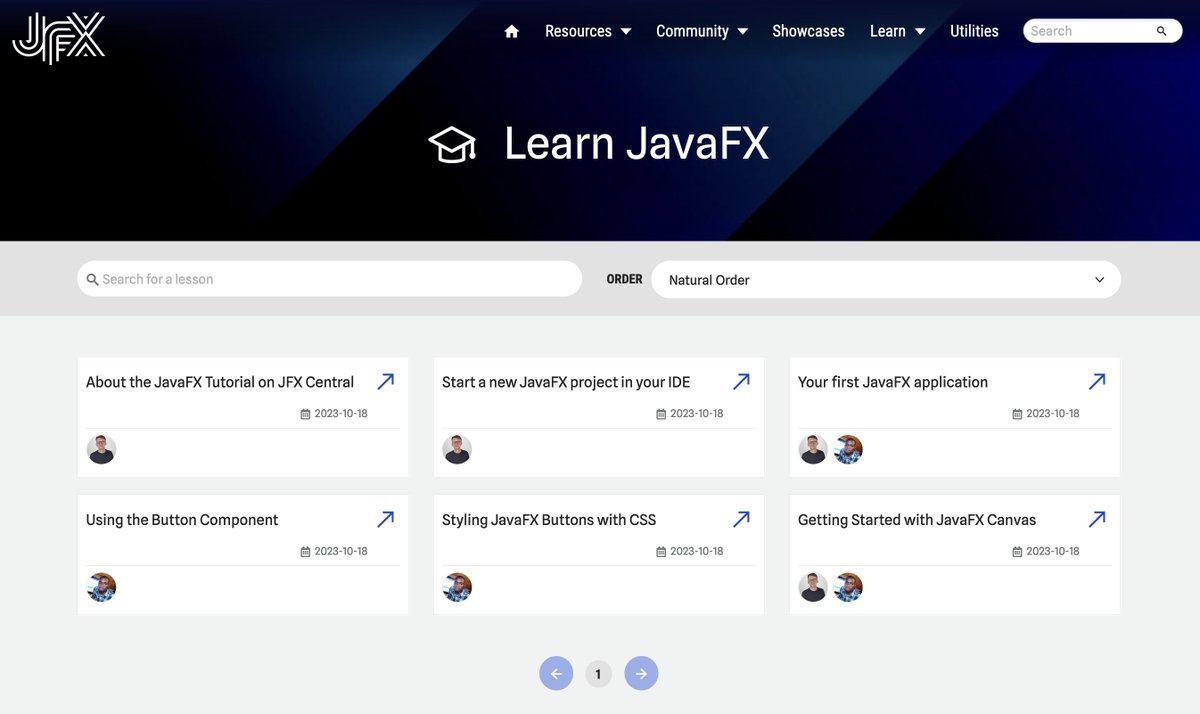This screenshot has width=1200, height=714.
Task: Click date 2023-10-18 on Using the Button Component card
Action: [x=341, y=551]
